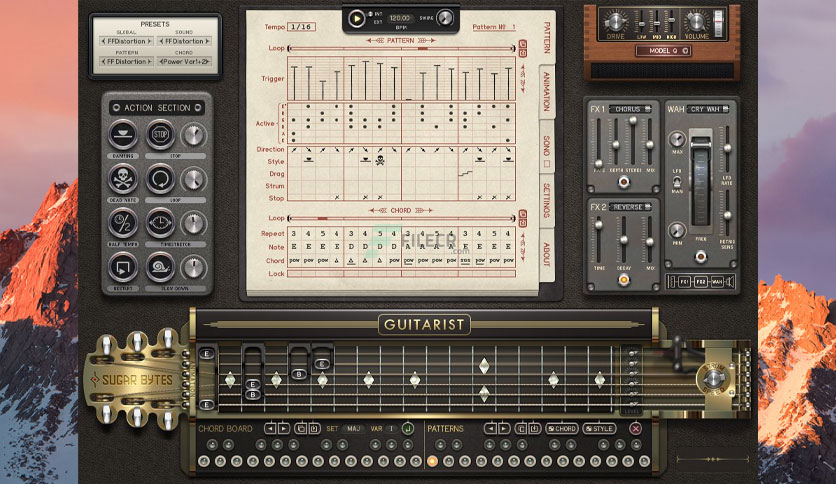This screenshot has height=484, width=836.
Task: Click the FX1 block in routing chain
Action: (685, 281)
